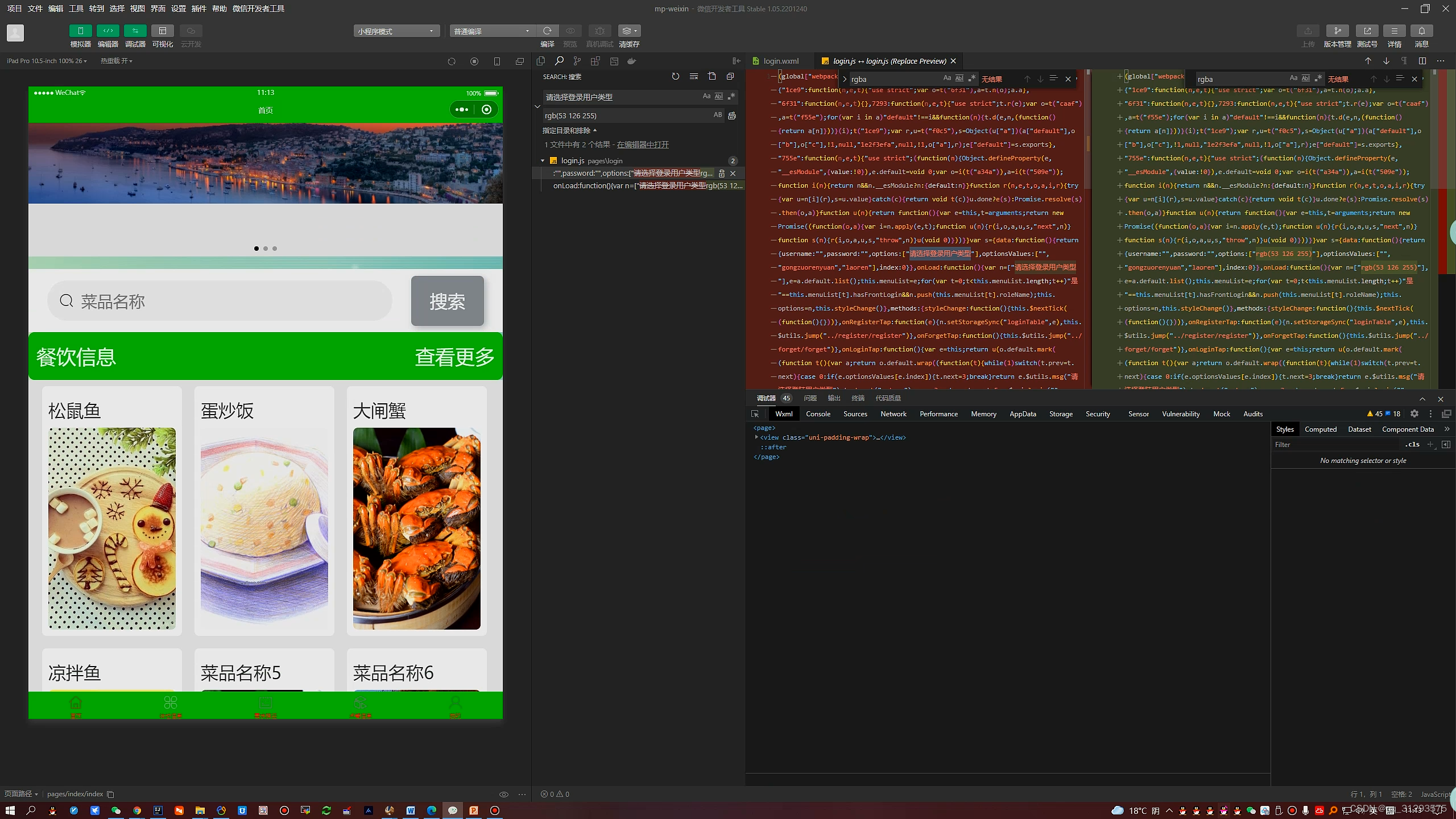1456x819 pixels.
Task: Clear search results icon
Action: click(693, 76)
